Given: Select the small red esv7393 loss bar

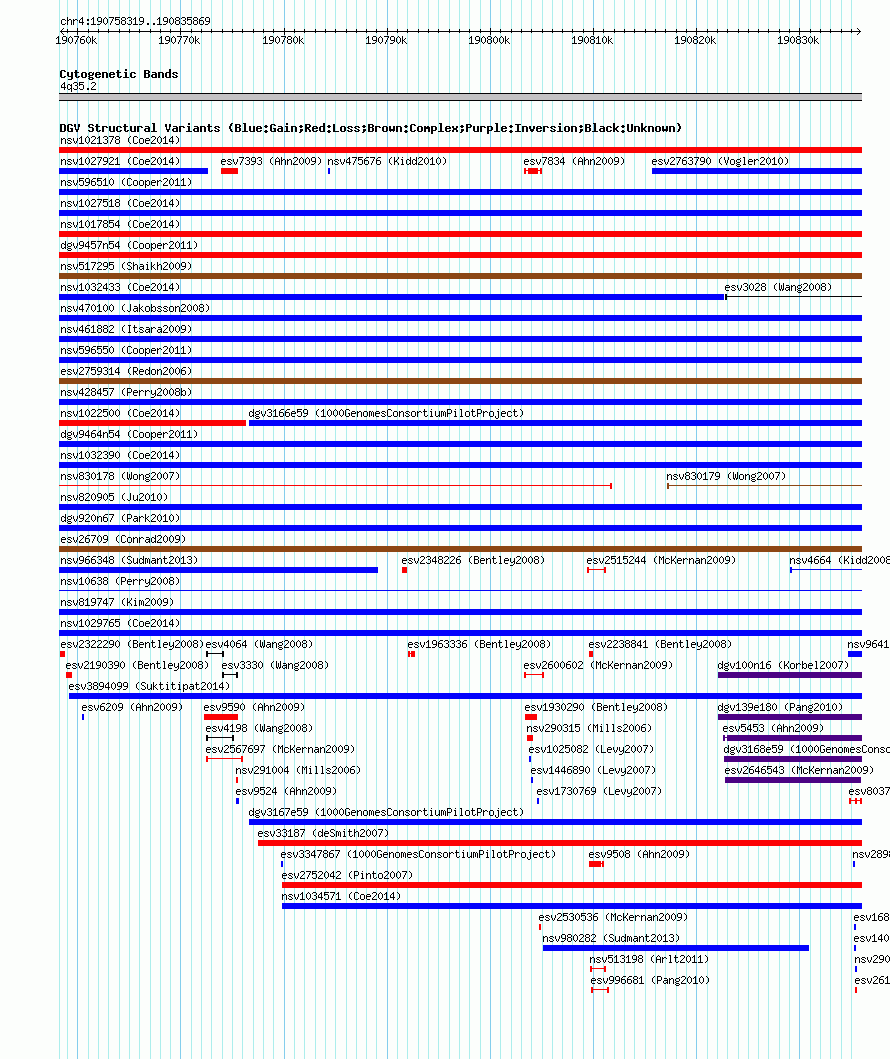Looking at the screenshot, I should click(230, 171).
